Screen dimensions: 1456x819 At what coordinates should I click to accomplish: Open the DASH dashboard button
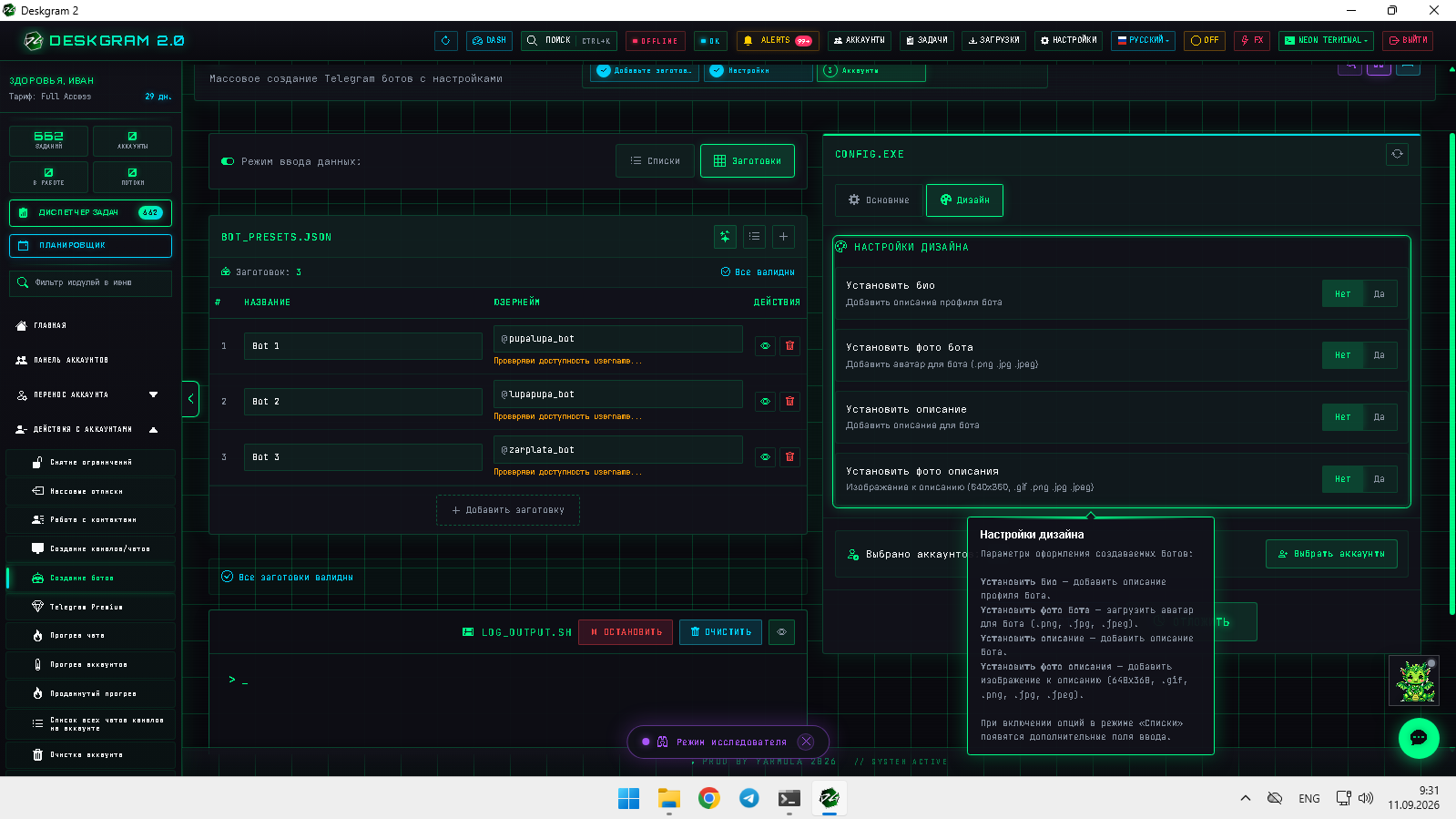[489, 41]
